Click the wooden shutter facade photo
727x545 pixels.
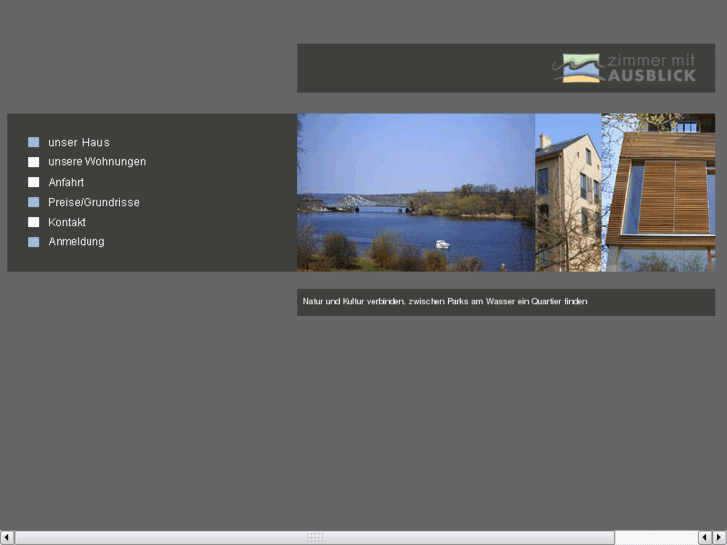click(x=658, y=192)
